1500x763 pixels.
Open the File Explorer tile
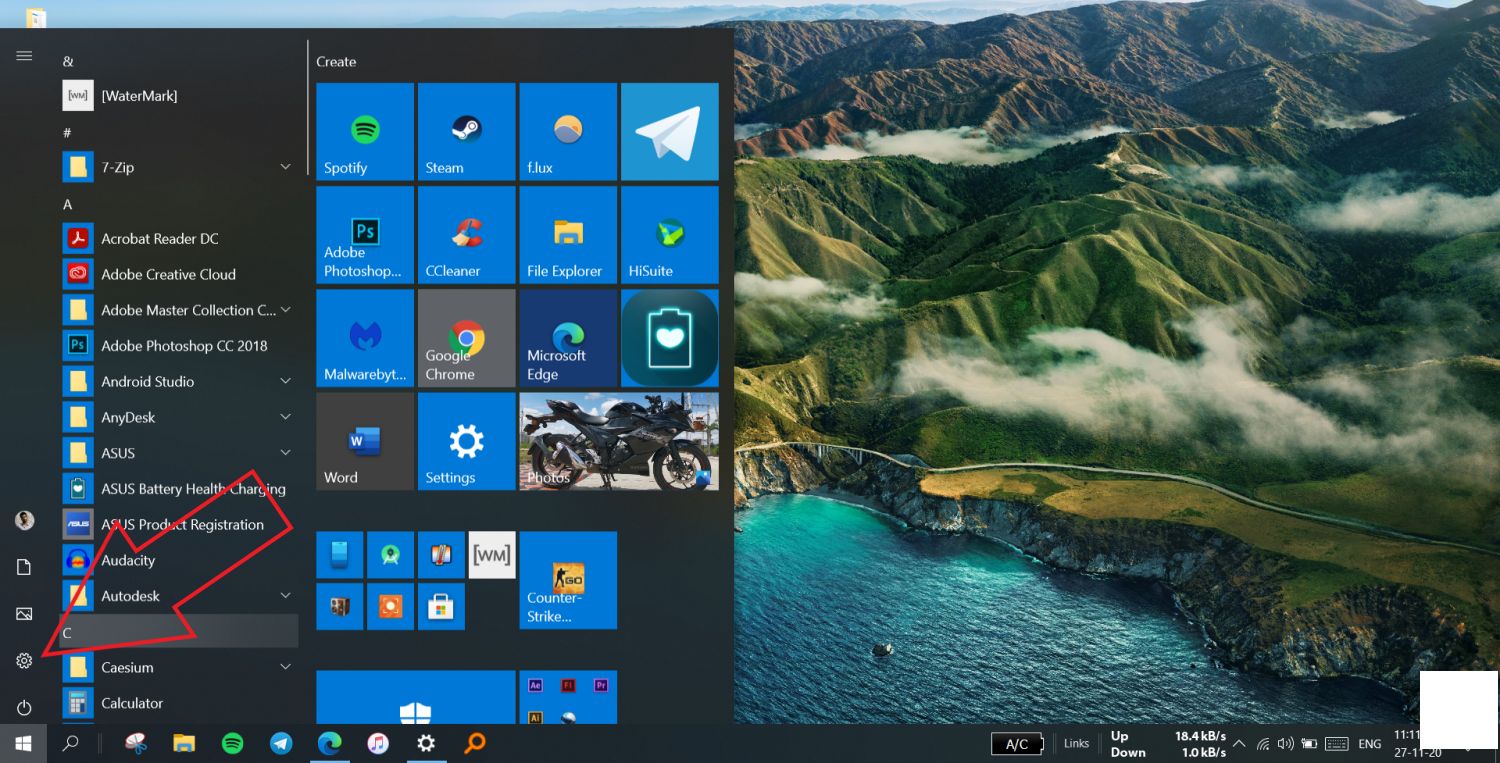(568, 235)
